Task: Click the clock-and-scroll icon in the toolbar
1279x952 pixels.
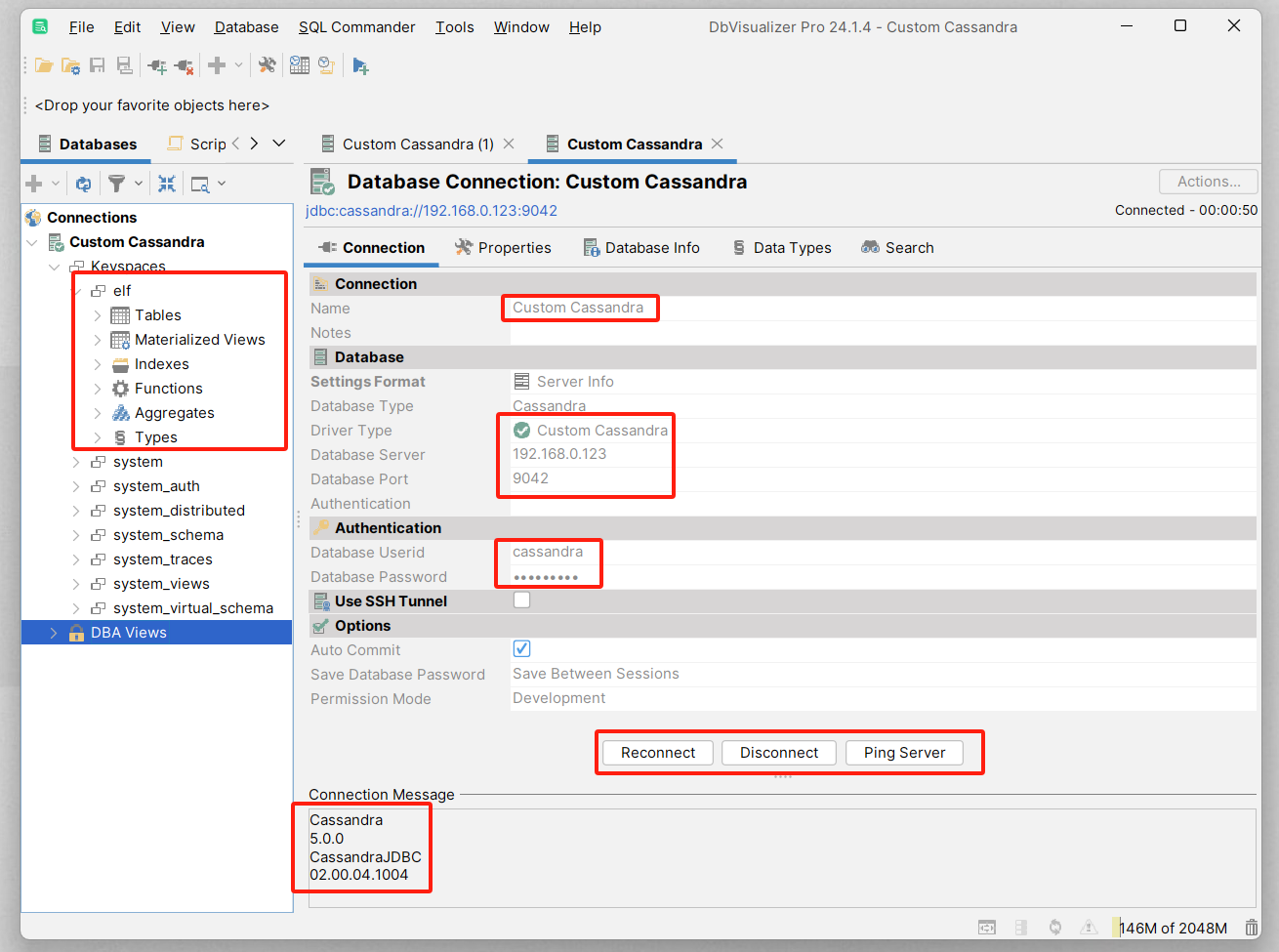Action: tap(326, 65)
